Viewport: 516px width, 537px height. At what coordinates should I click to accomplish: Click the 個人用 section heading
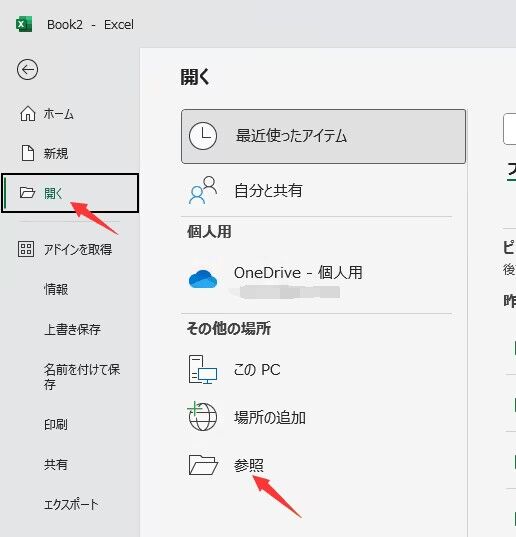coord(209,232)
